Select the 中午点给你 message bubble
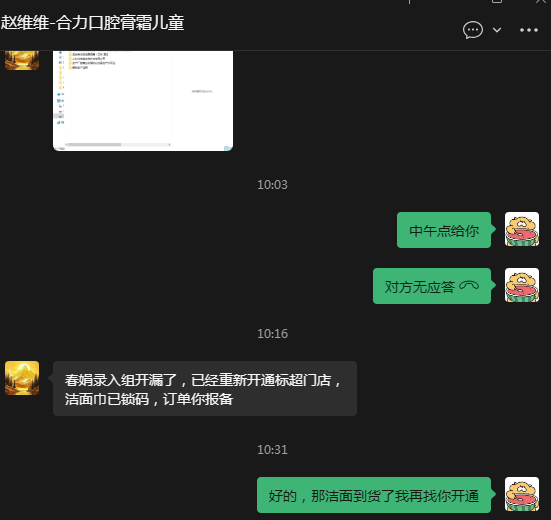 click(x=444, y=230)
